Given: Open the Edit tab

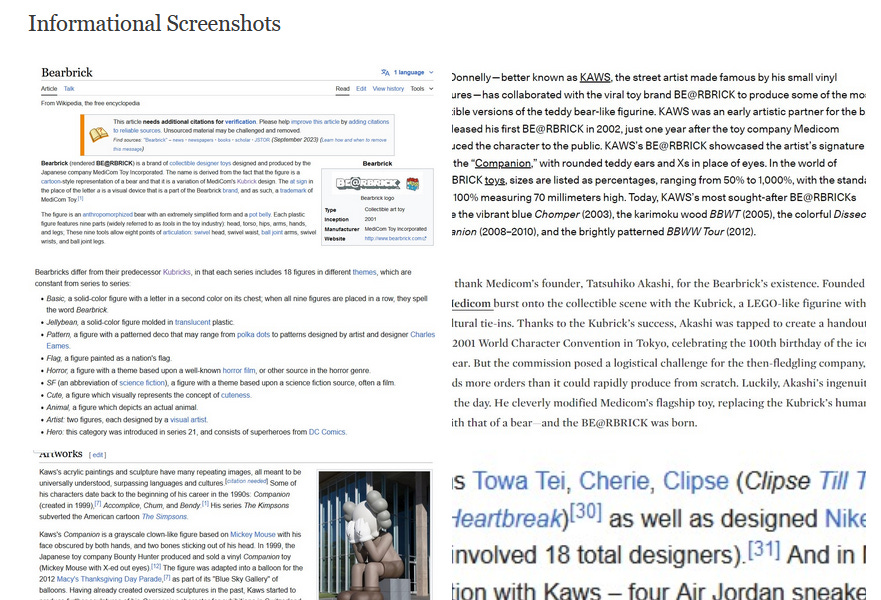Looking at the screenshot, I should click(x=361, y=89).
